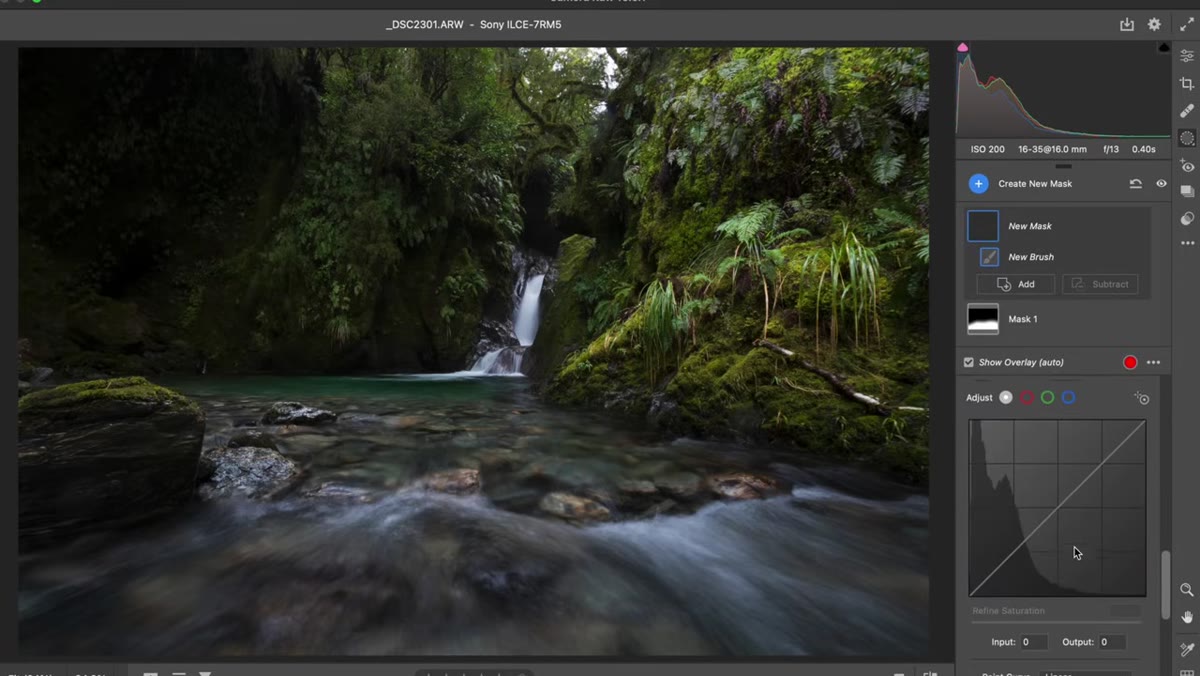Click the reset masks curved arrow icon
The image size is (1200, 676).
tap(1136, 184)
